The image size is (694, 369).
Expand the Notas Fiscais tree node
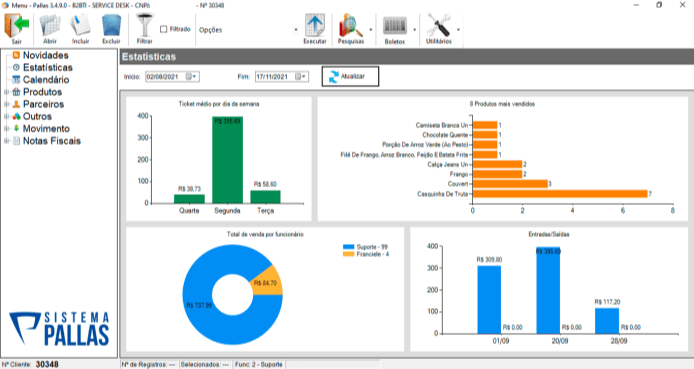pyautogui.click(x=6, y=141)
